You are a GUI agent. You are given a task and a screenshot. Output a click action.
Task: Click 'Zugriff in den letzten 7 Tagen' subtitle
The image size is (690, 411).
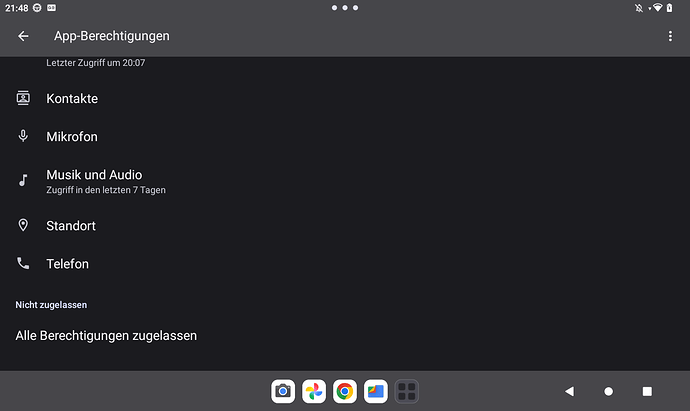[106, 190]
